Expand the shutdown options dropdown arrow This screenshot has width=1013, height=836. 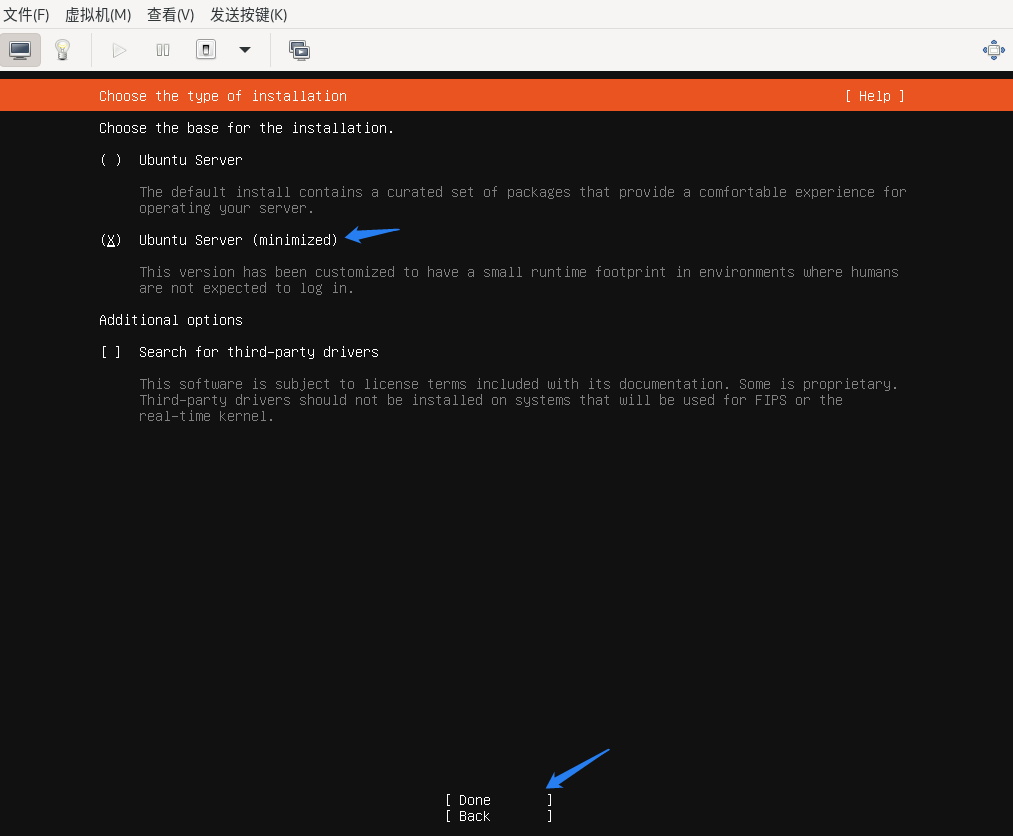click(245, 50)
